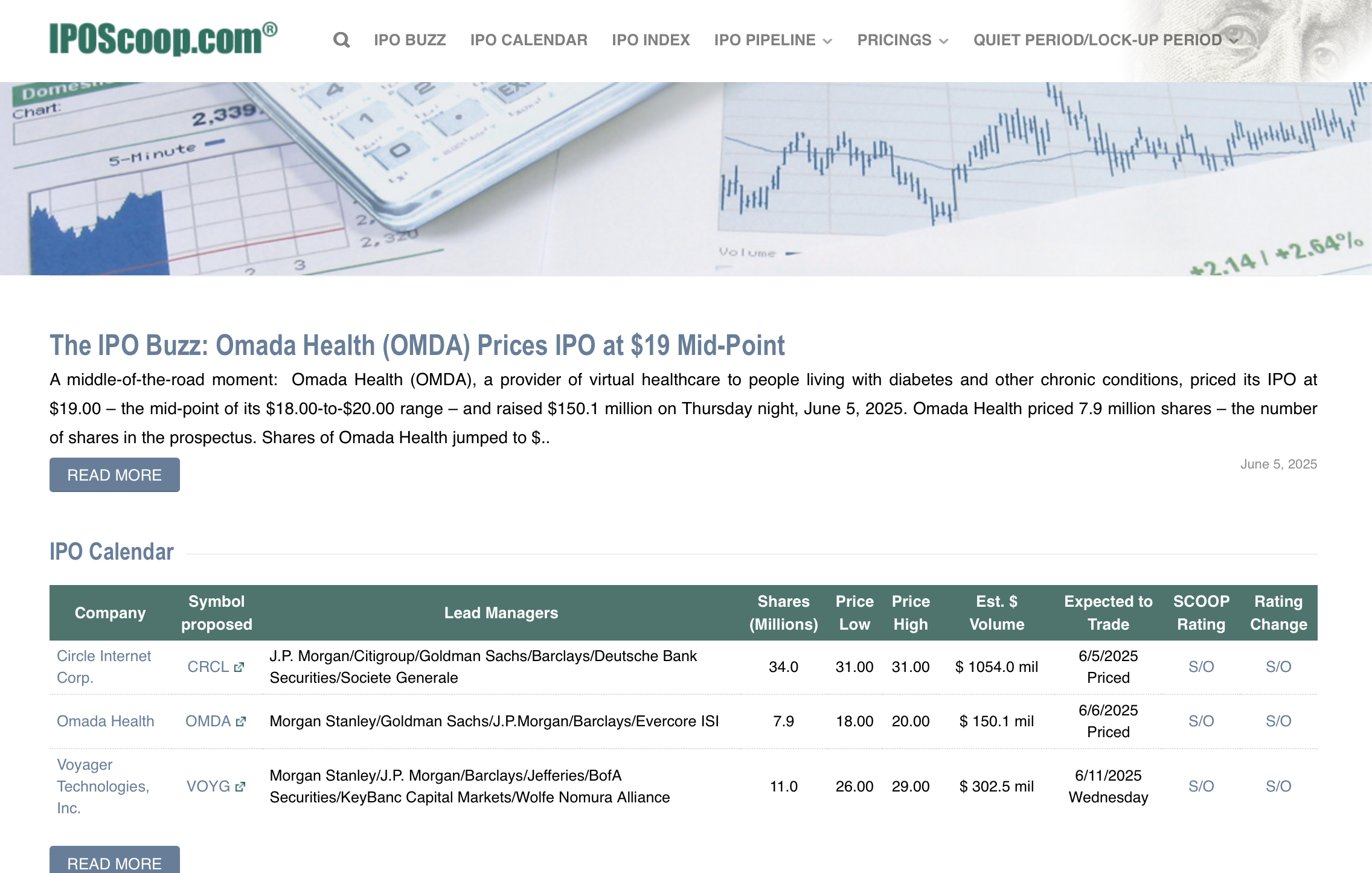
Task: Open the IPO Pipeline menu item
Action: tap(765, 40)
